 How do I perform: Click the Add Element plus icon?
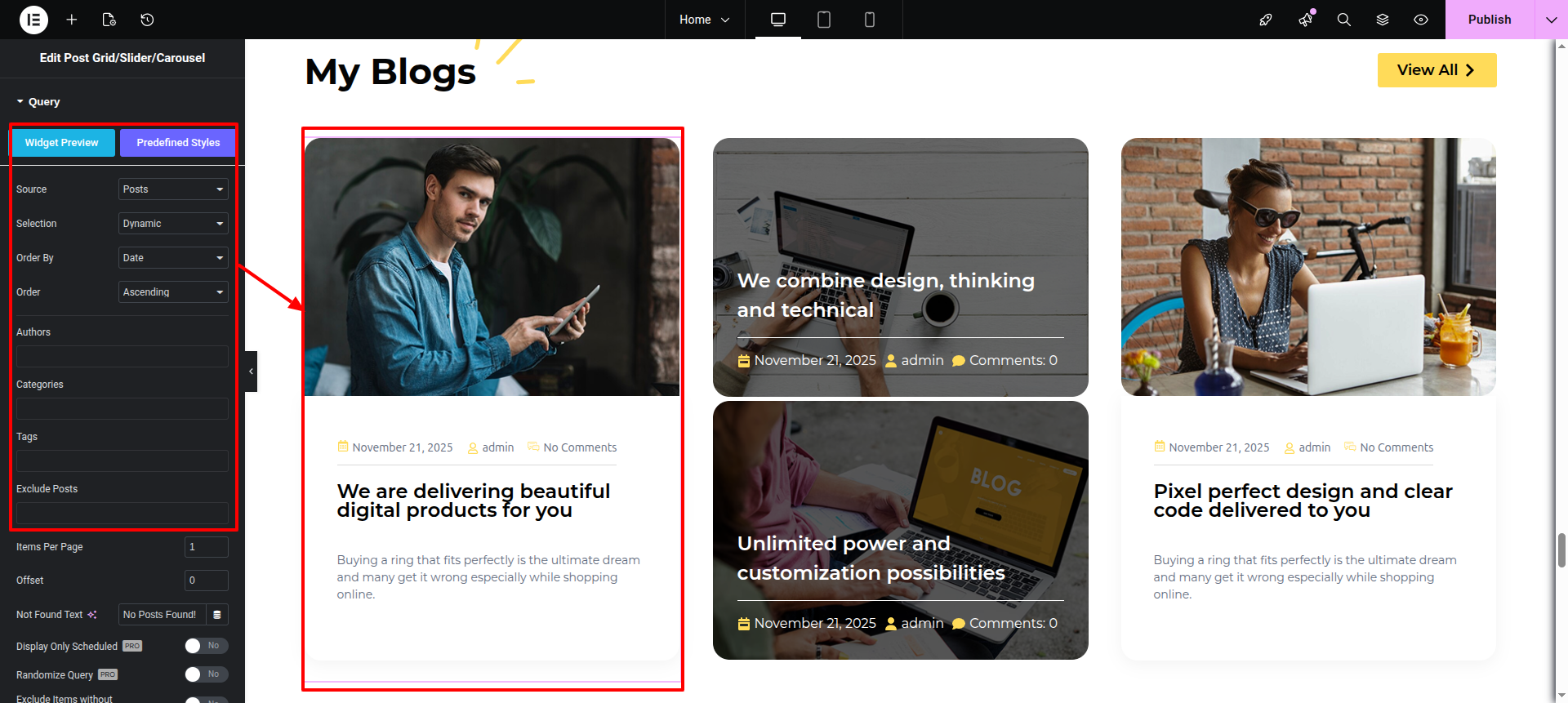pyautogui.click(x=72, y=20)
